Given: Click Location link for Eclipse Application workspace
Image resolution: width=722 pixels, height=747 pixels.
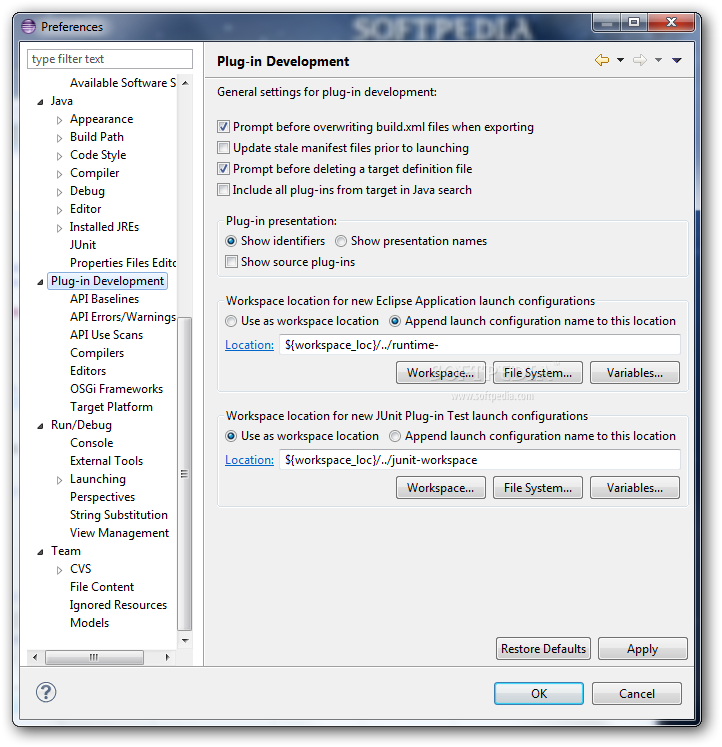Looking at the screenshot, I should 249,345.
